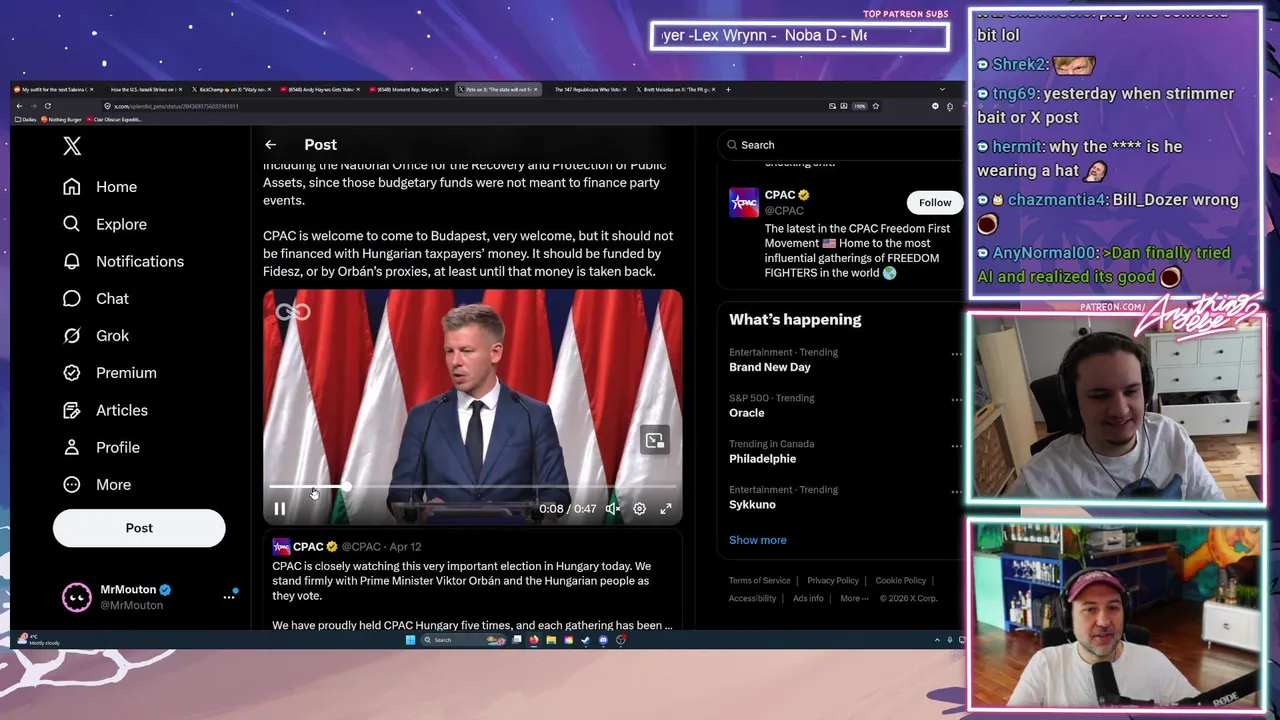
Task: Open Oracle trending topic
Action: tap(747, 413)
